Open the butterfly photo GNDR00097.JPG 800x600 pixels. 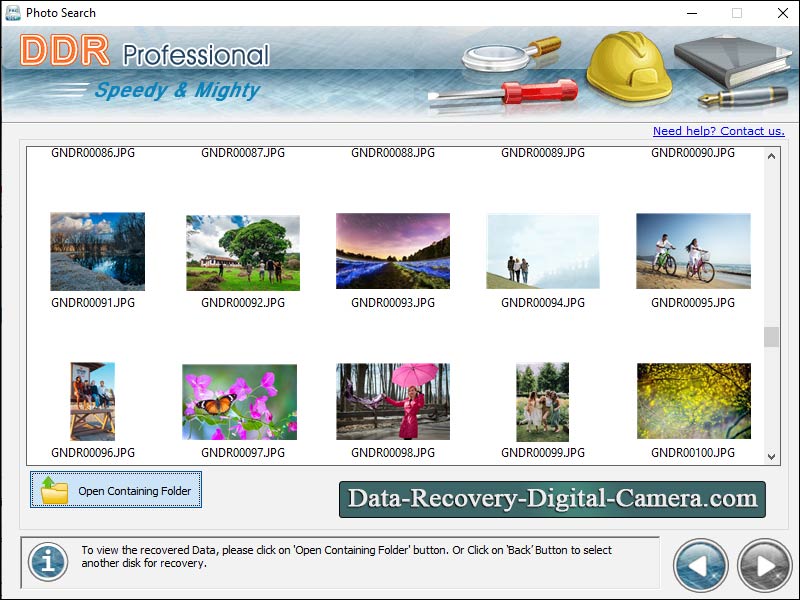tap(243, 401)
